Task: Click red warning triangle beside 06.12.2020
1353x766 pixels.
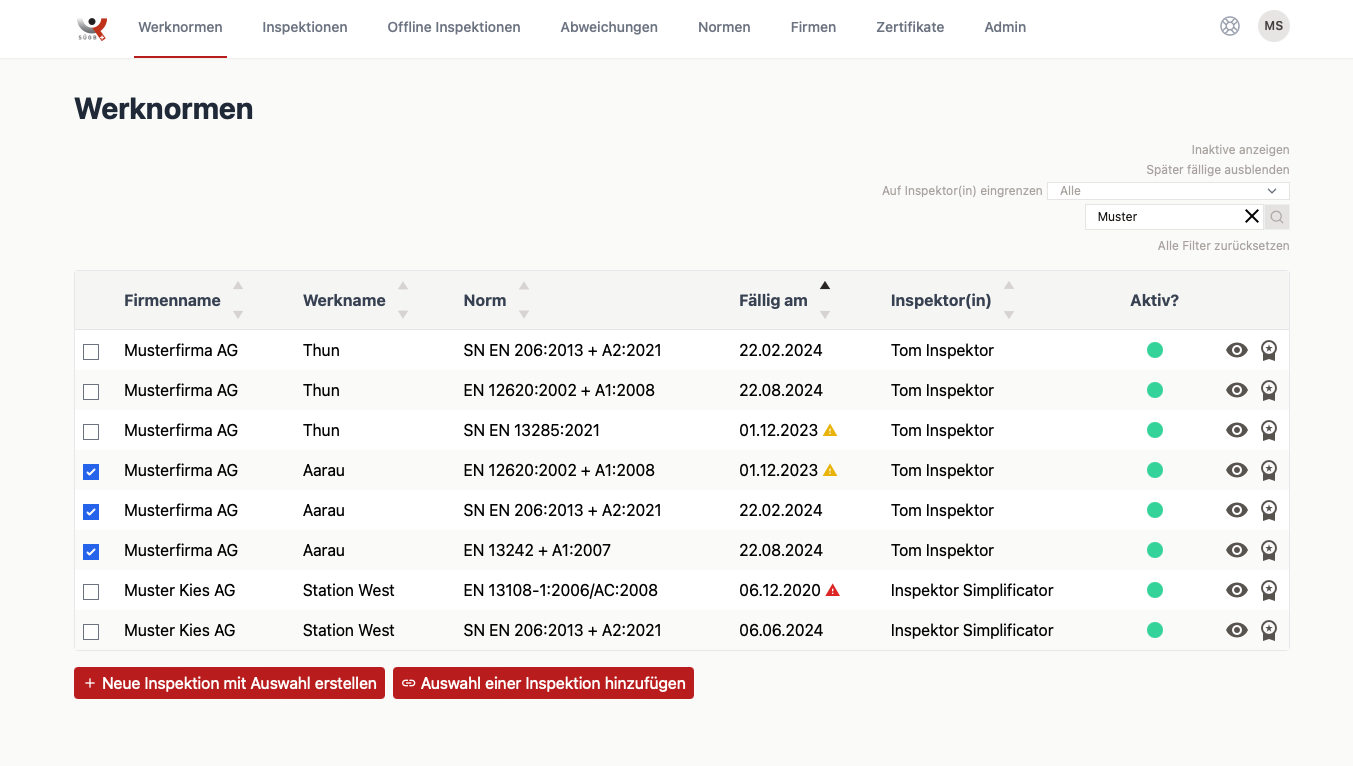Action: coord(833,590)
